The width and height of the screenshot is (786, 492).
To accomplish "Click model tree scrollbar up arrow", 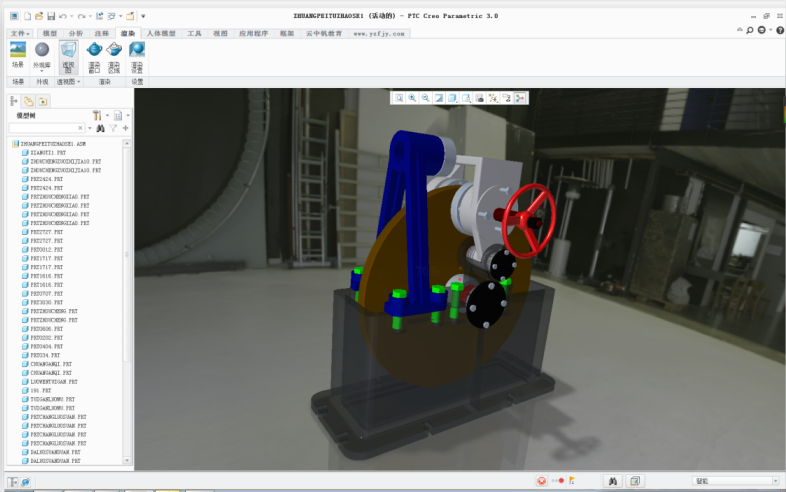I will [x=127, y=143].
